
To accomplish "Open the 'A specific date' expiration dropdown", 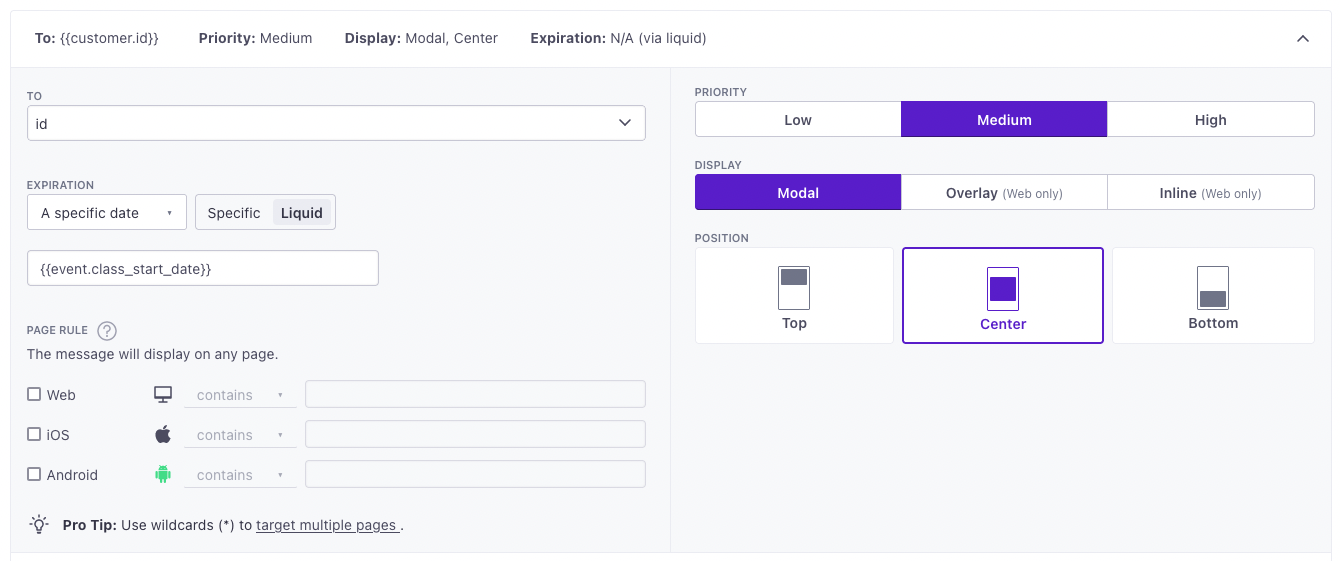I will click(x=107, y=212).
